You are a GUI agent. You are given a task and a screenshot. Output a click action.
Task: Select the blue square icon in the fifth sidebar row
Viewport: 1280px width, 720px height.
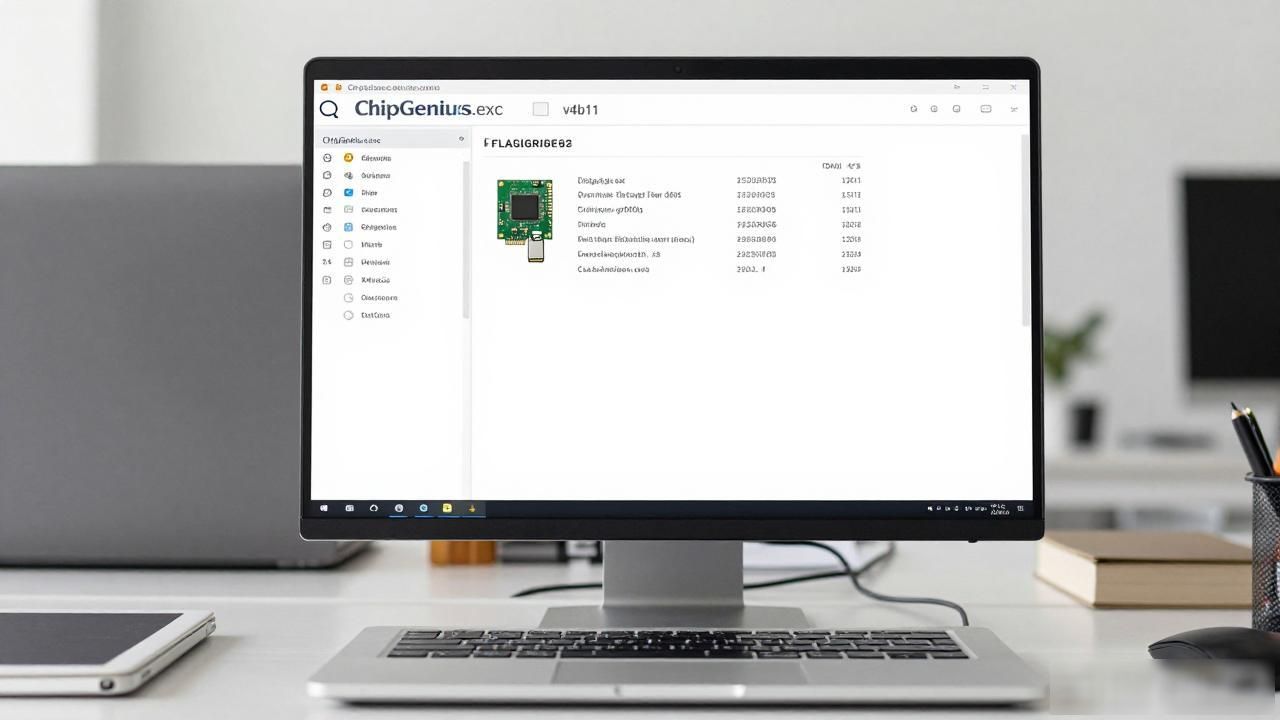(x=349, y=227)
